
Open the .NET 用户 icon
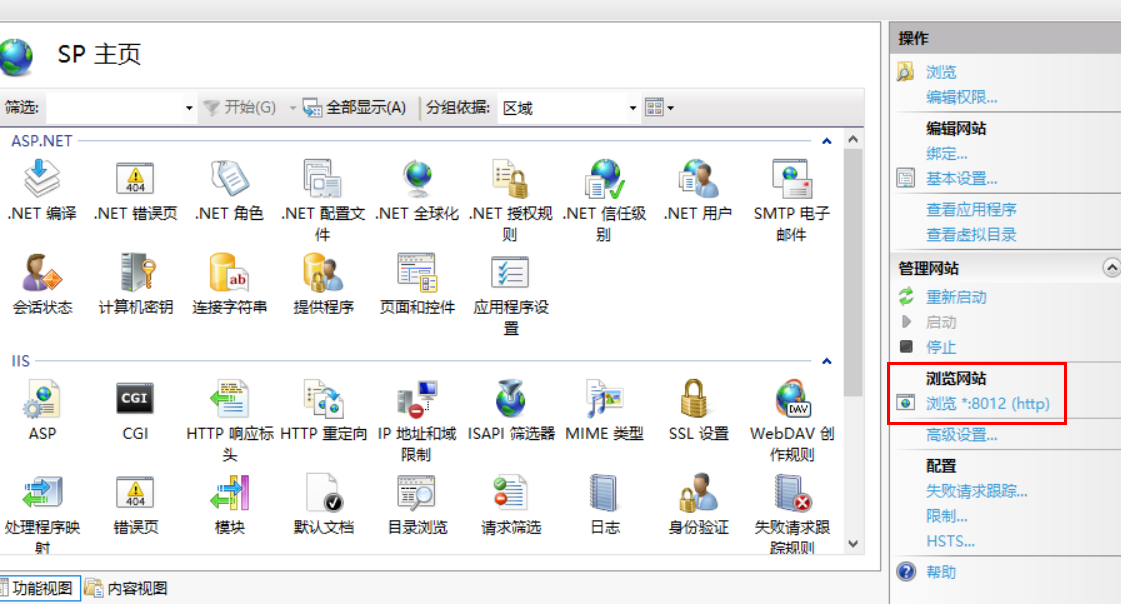coord(698,179)
